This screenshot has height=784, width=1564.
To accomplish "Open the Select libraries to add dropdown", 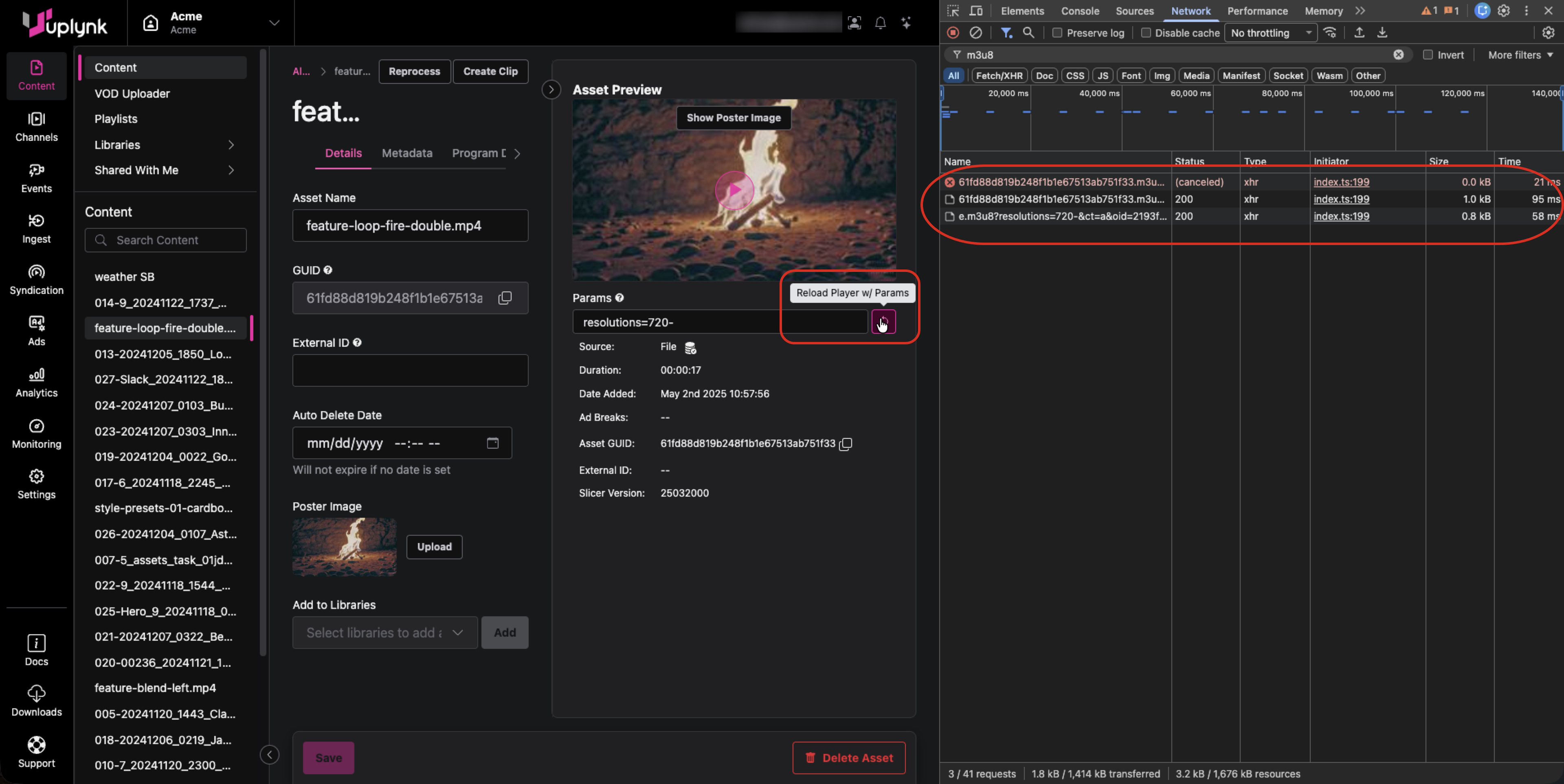I will [x=384, y=633].
